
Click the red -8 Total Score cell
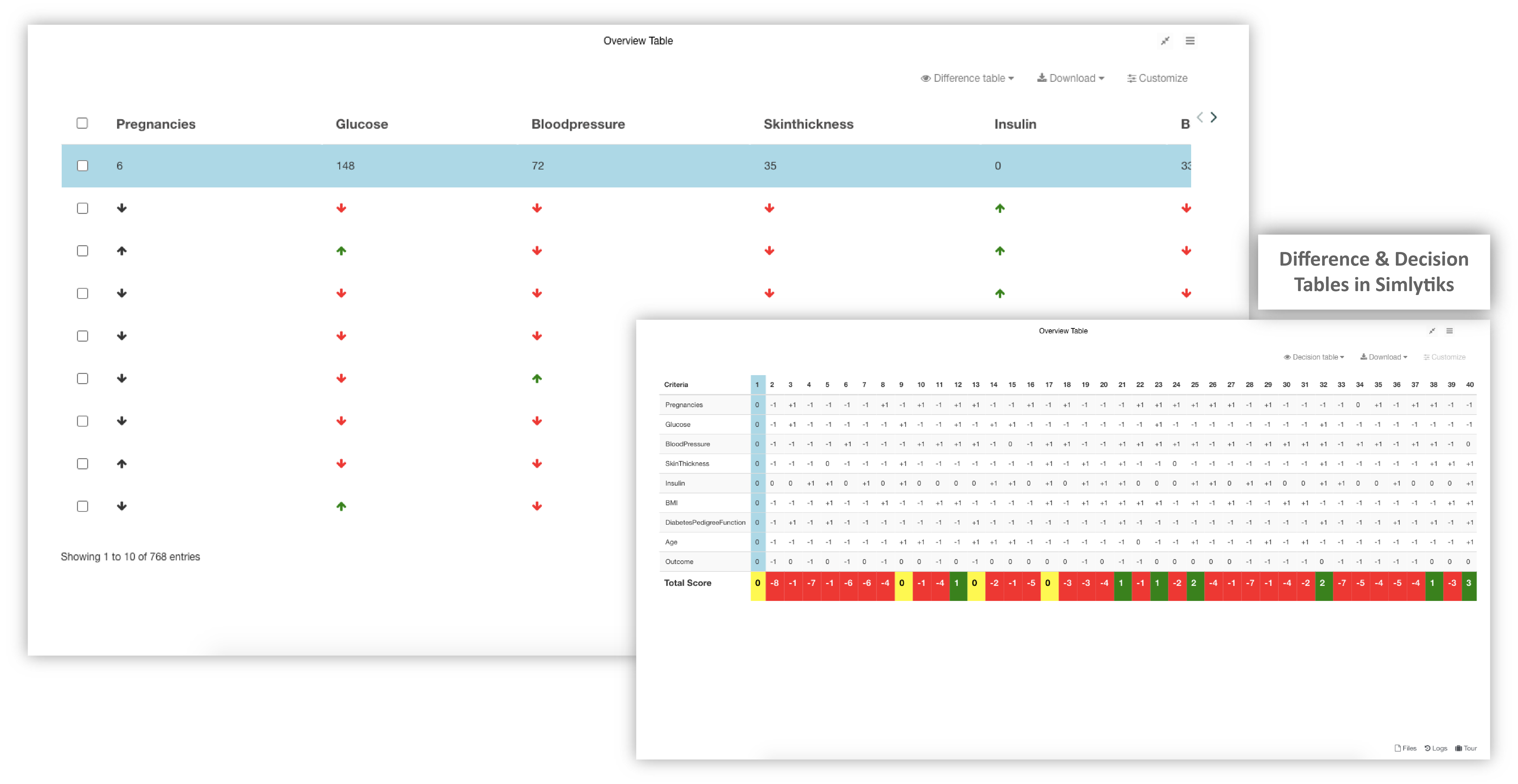click(775, 586)
